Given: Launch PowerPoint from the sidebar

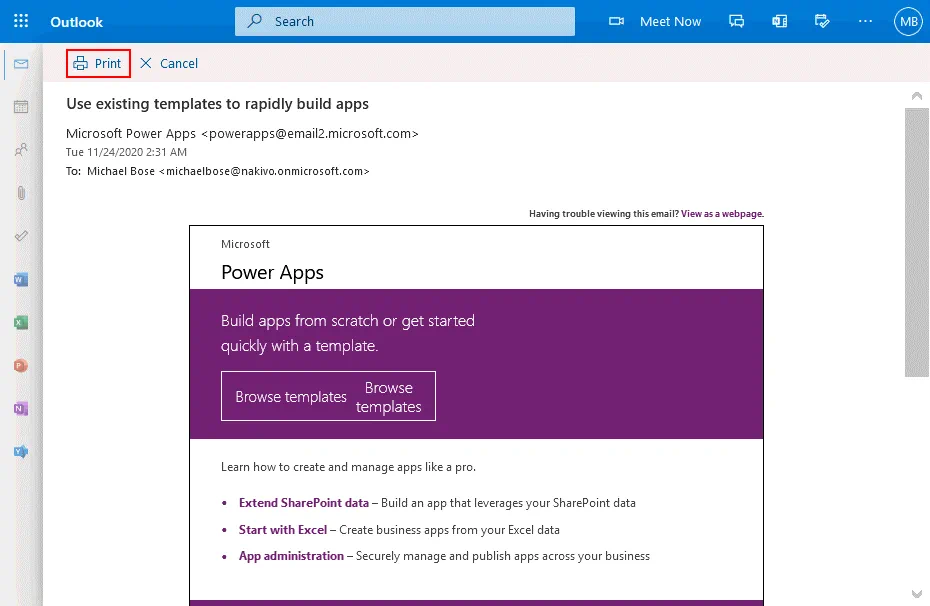Looking at the screenshot, I should (21, 366).
